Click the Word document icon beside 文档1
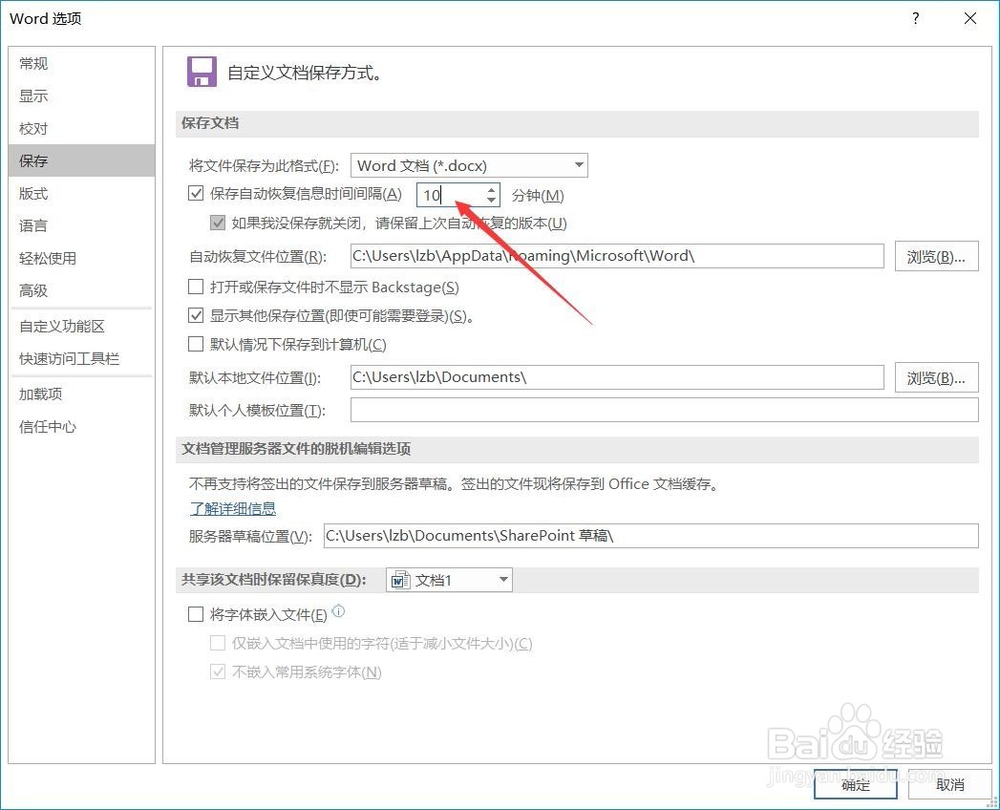The width and height of the screenshot is (1000, 810). click(x=401, y=580)
